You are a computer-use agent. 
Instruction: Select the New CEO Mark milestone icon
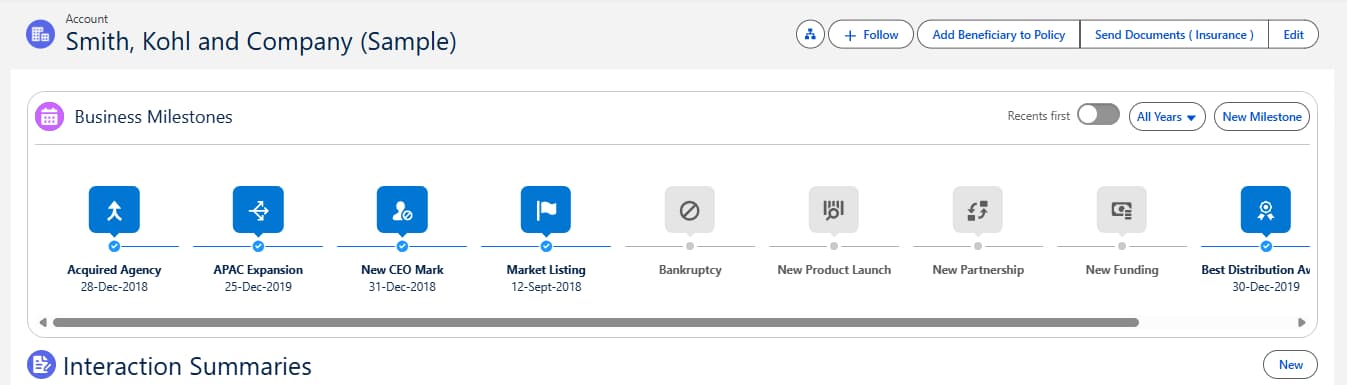(402, 210)
